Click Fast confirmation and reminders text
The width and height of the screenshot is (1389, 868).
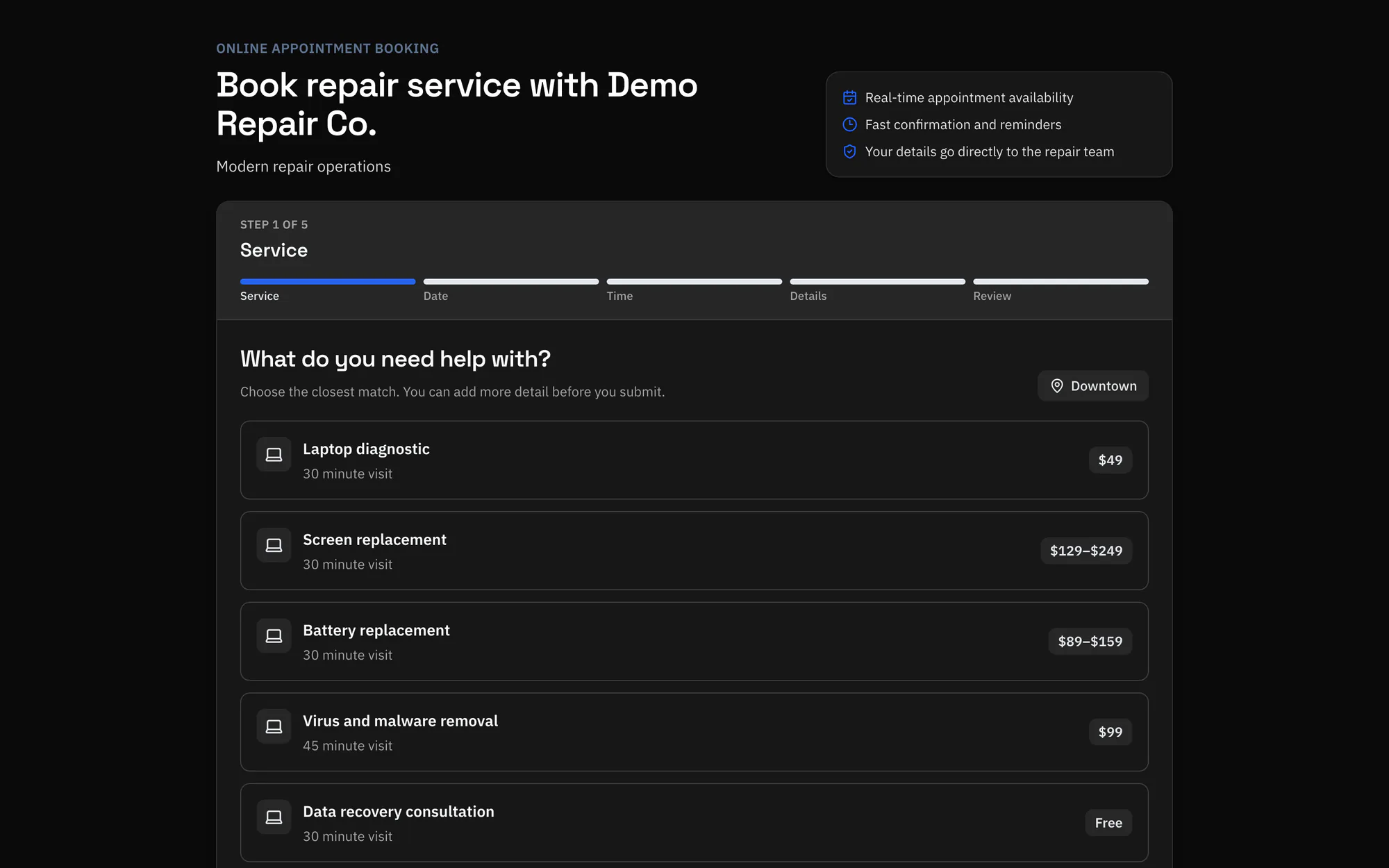point(963,125)
